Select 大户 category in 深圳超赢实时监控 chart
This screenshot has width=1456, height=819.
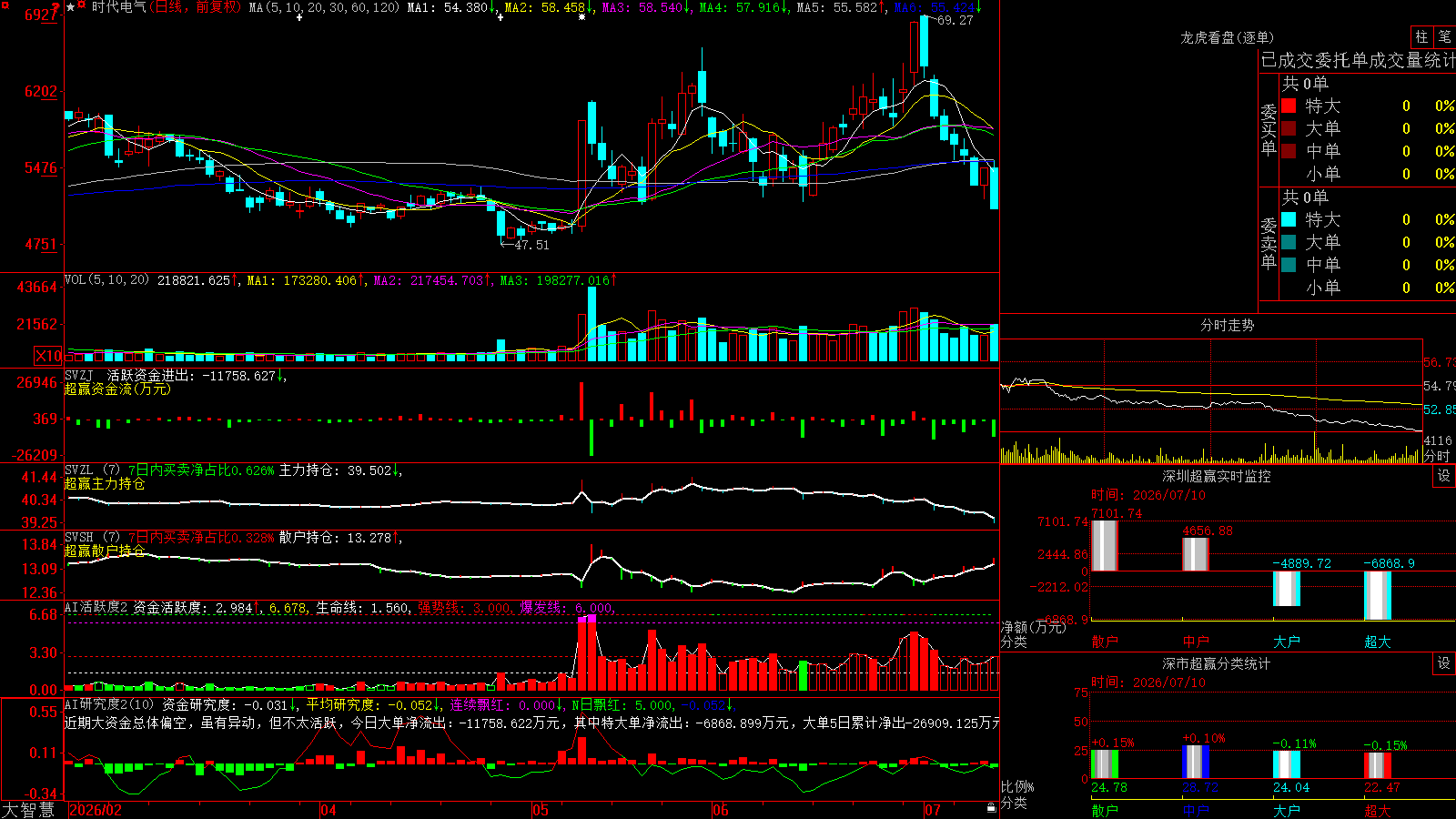[x=1287, y=642]
